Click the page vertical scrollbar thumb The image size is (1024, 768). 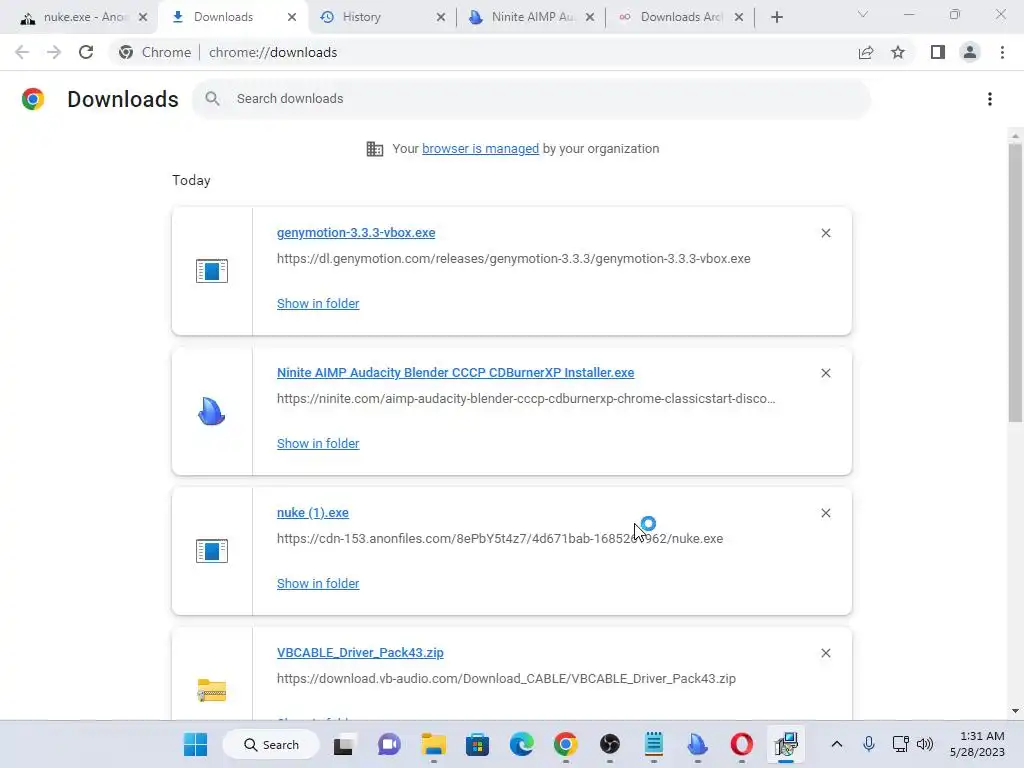coord(1015,282)
